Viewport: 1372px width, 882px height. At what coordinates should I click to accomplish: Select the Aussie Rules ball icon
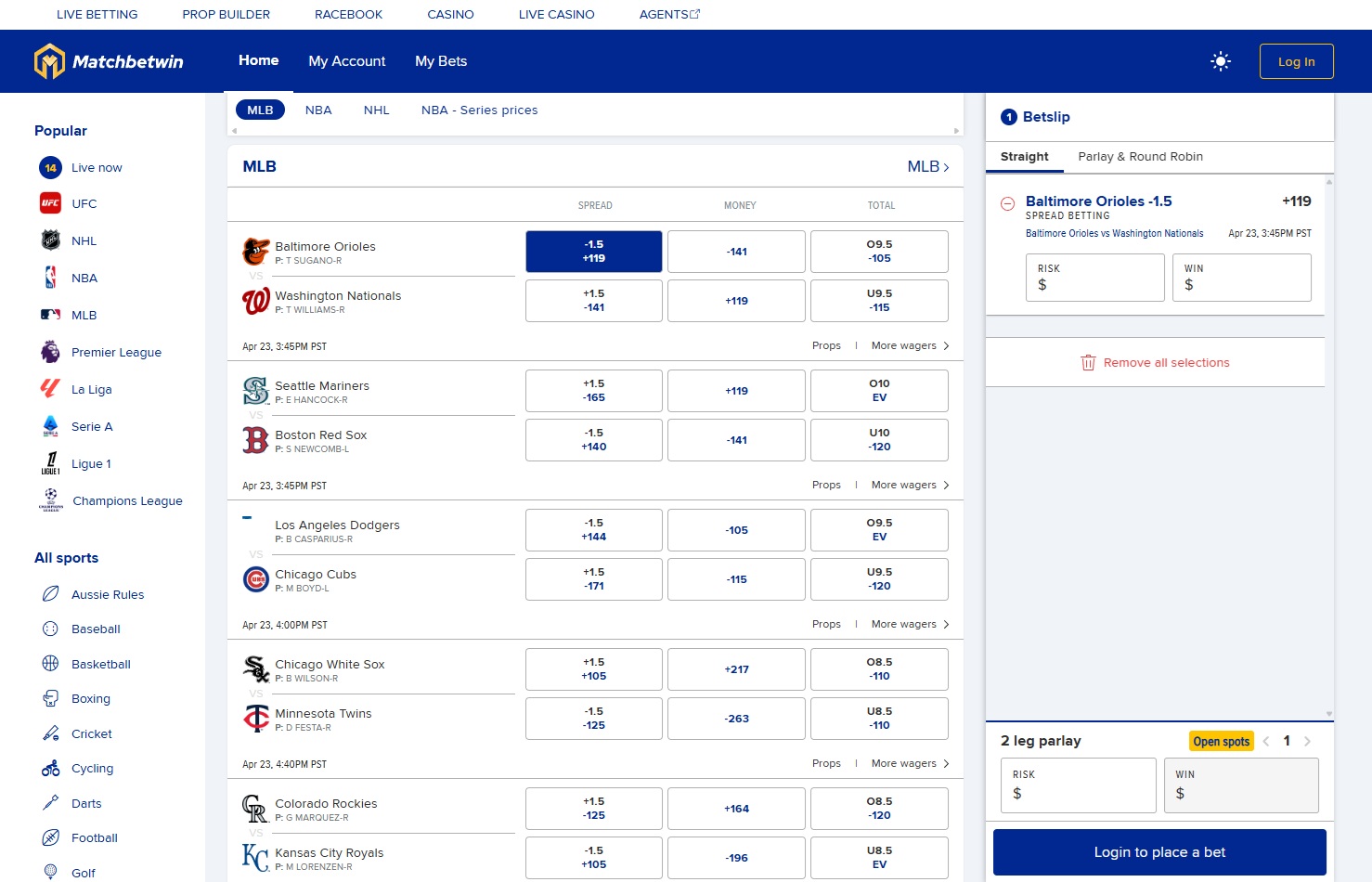50,594
